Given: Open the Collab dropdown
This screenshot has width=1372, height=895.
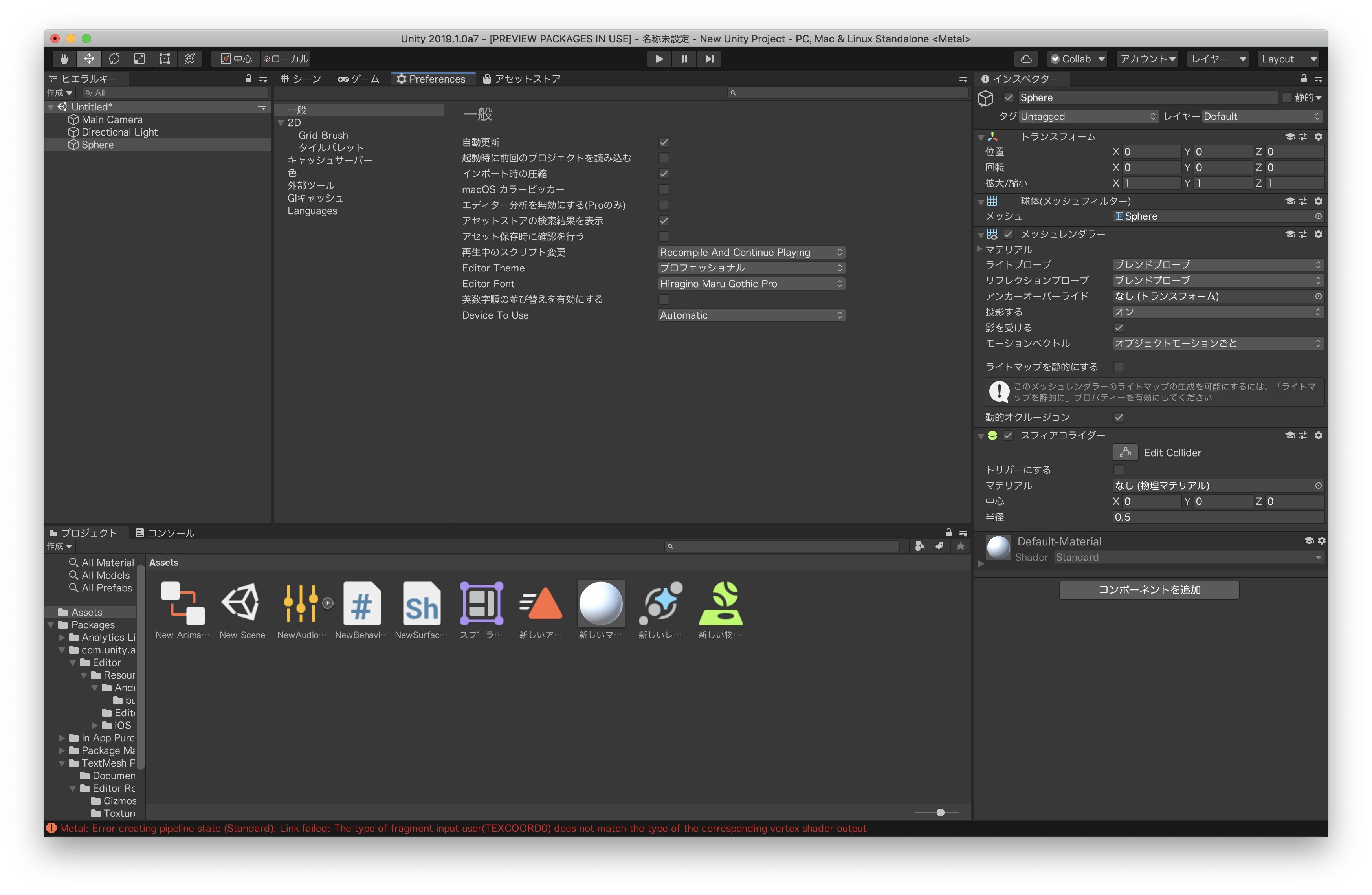Looking at the screenshot, I should point(1077,59).
